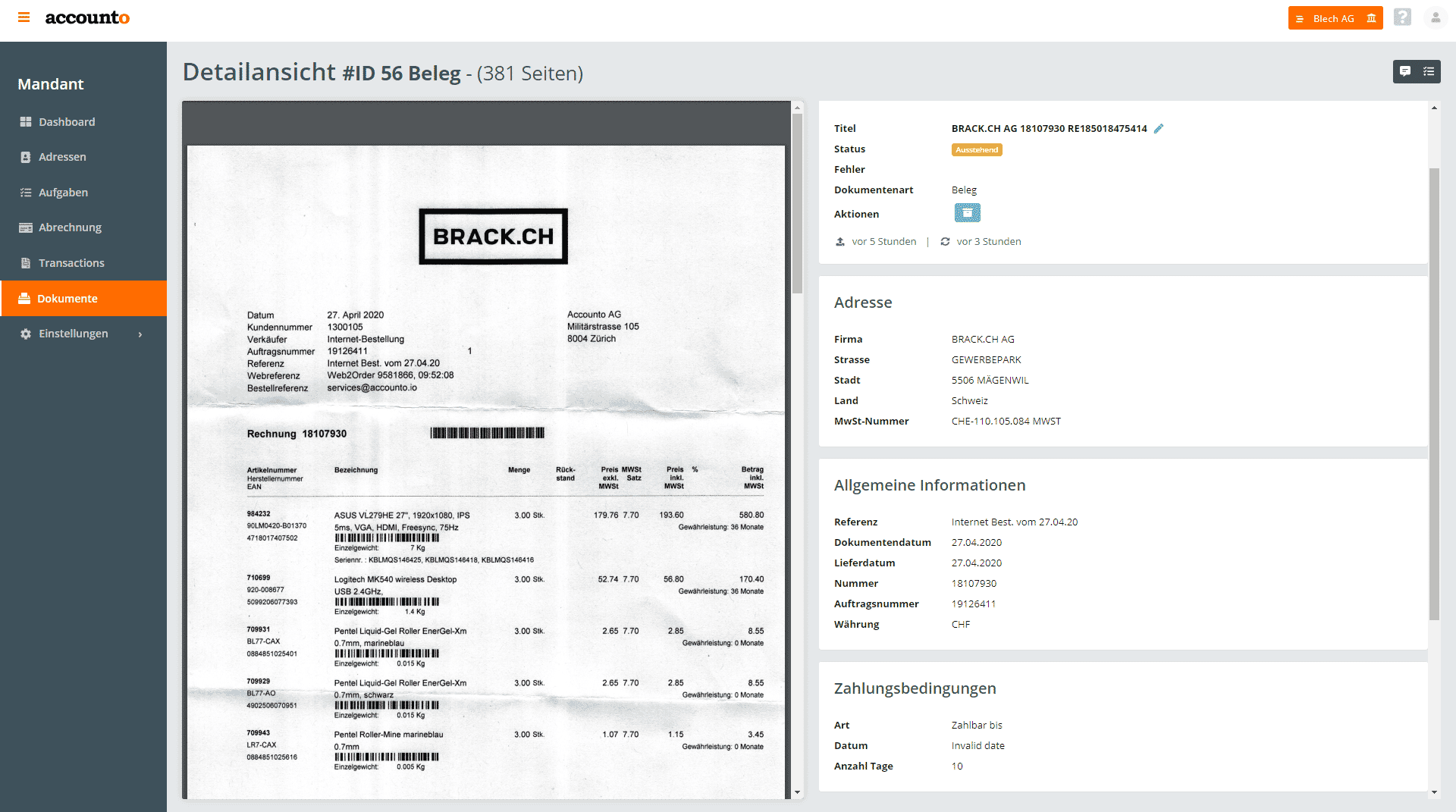Viewport: 1456px width, 812px height.
Task: Edit the title with pencil icon
Action: 1158,128
